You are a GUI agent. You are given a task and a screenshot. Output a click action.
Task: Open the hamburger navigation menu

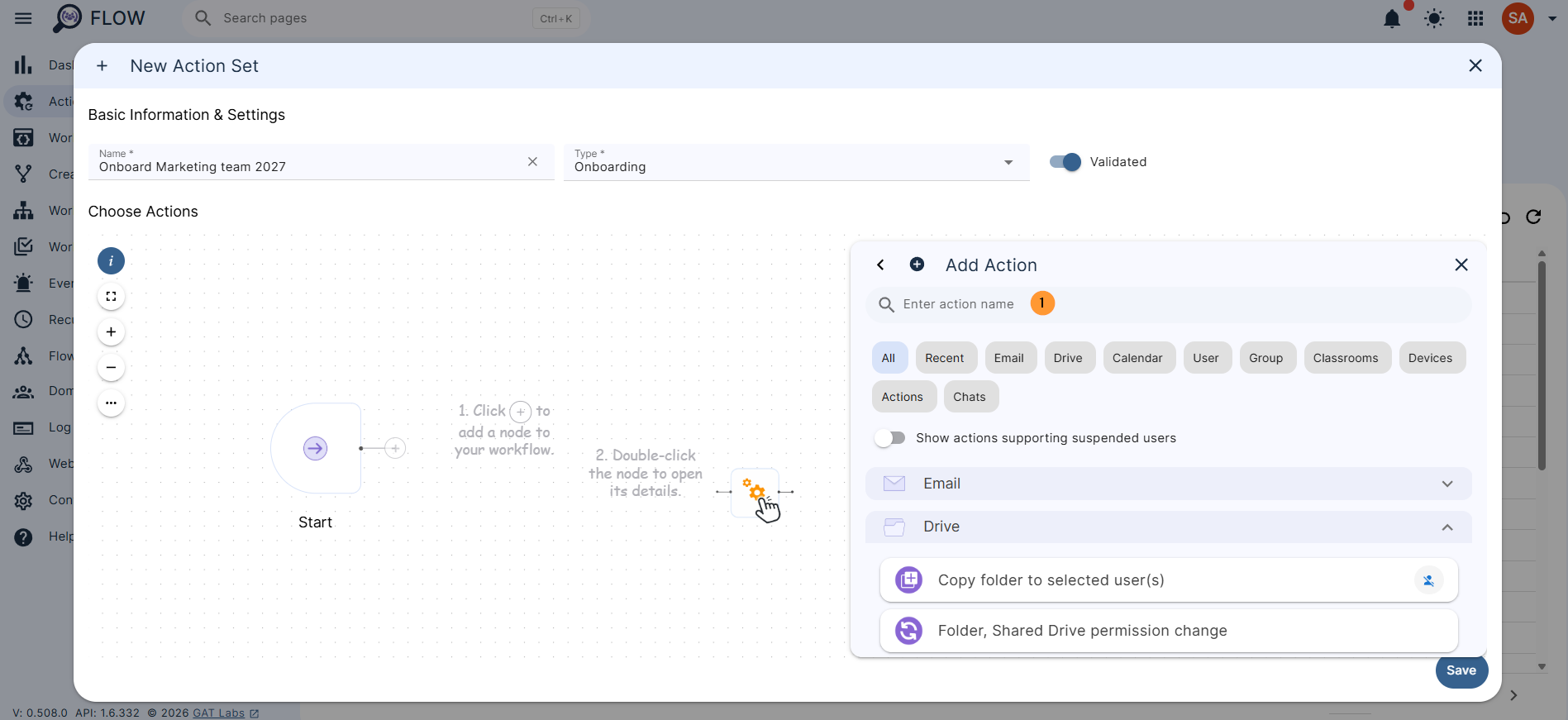coord(23,18)
